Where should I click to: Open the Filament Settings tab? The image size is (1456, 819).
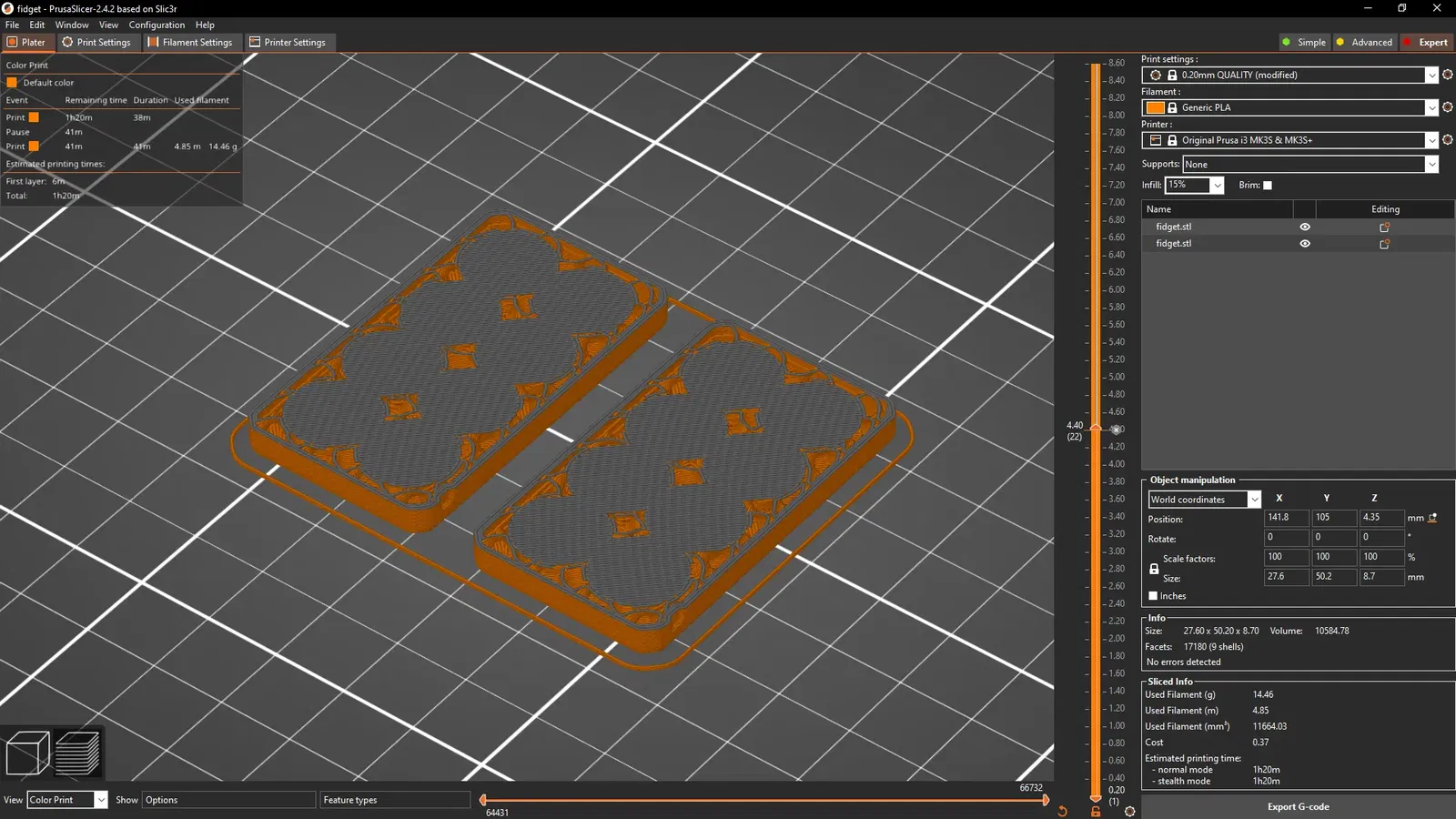(x=190, y=42)
